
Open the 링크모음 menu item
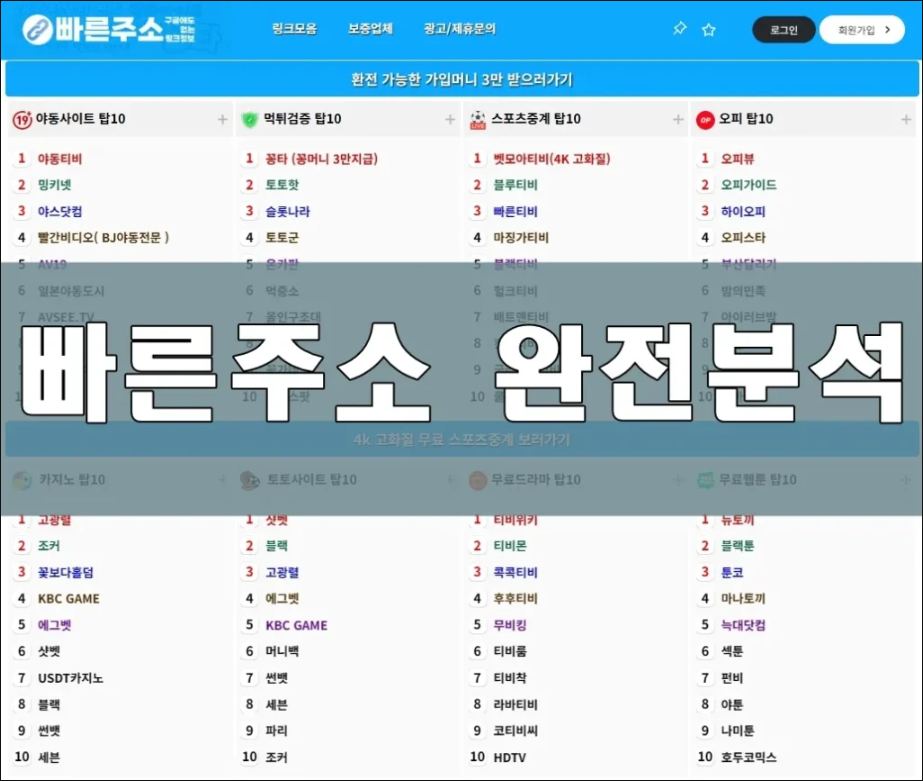tap(298, 29)
